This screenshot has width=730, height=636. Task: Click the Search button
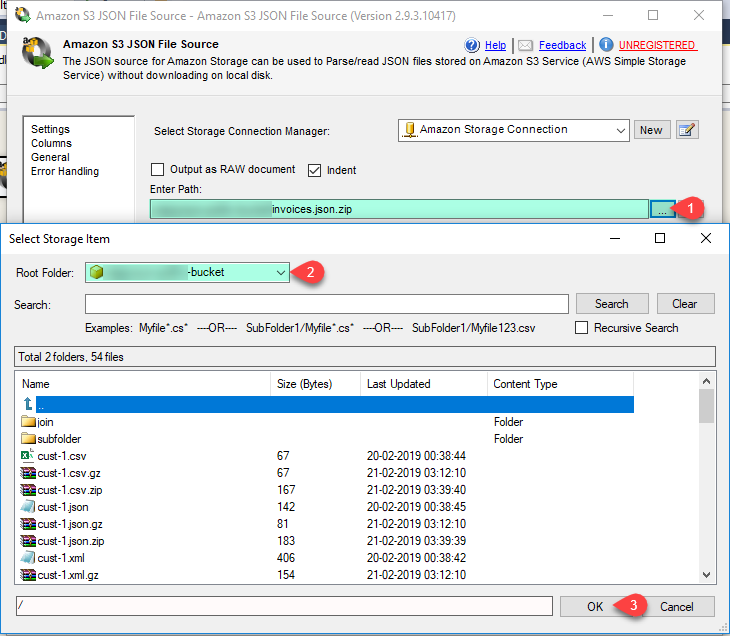click(612, 304)
